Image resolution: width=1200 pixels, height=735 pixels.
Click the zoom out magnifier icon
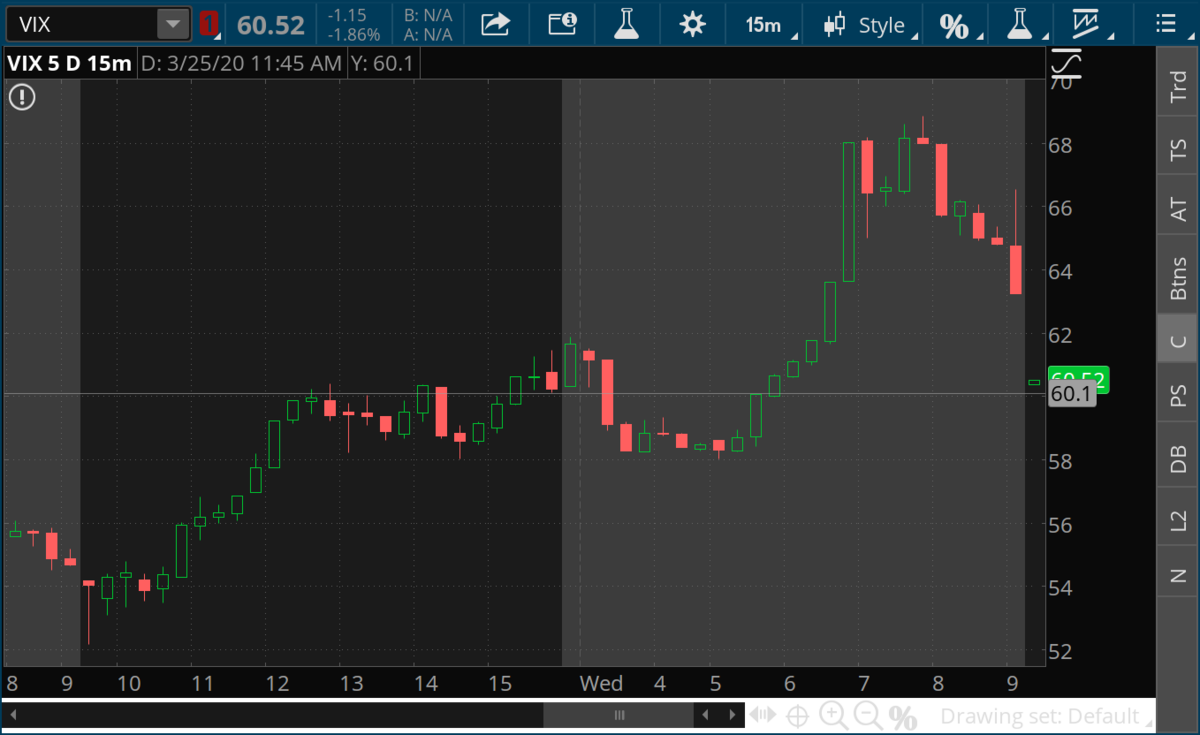[867, 715]
